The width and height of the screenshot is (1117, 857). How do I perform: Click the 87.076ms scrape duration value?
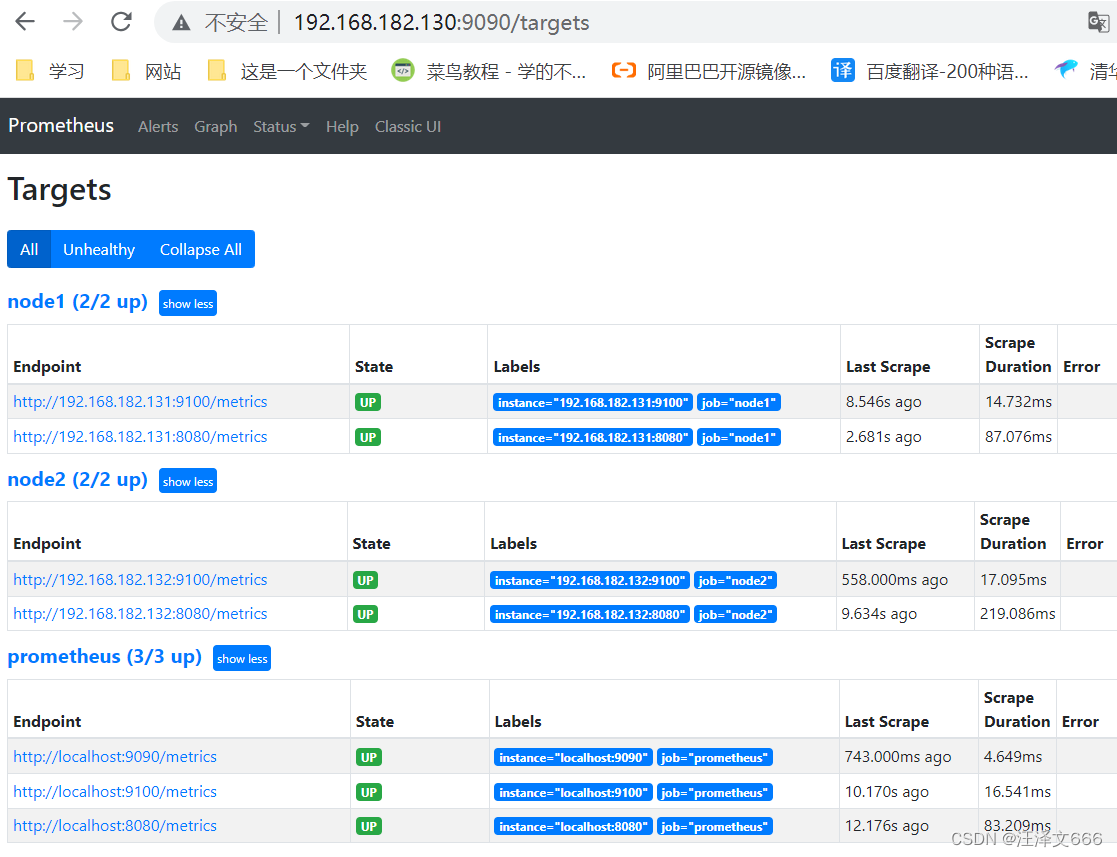click(1019, 437)
